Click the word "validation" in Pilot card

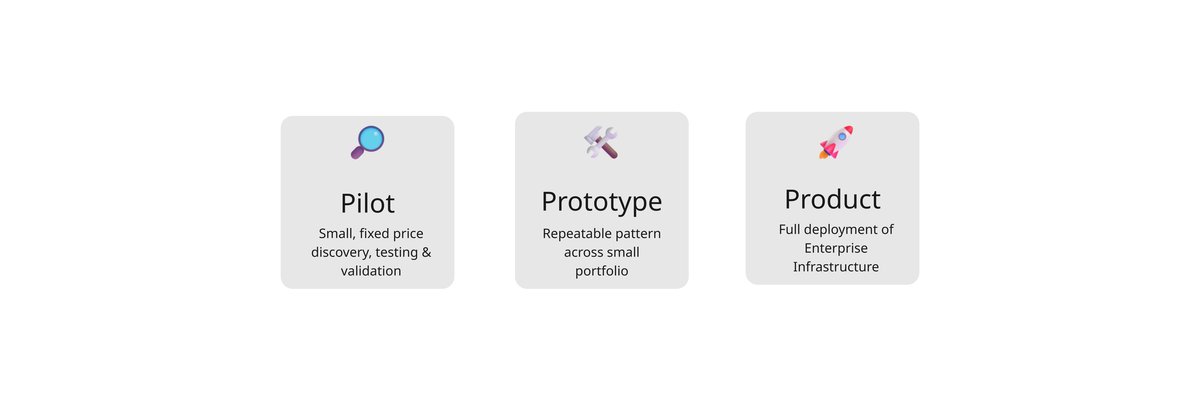click(x=371, y=271)
